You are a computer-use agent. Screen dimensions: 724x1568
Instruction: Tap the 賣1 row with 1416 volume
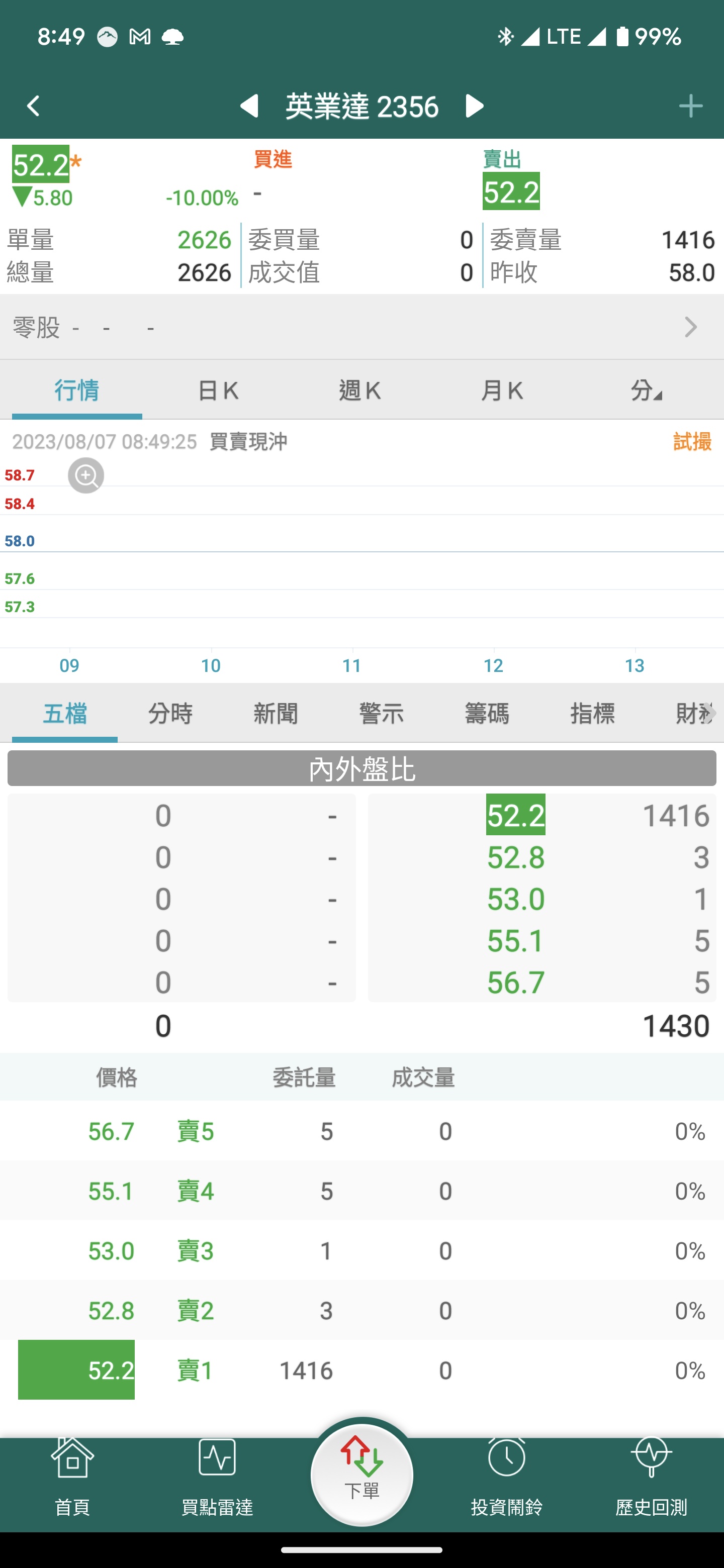point(361,1370)
